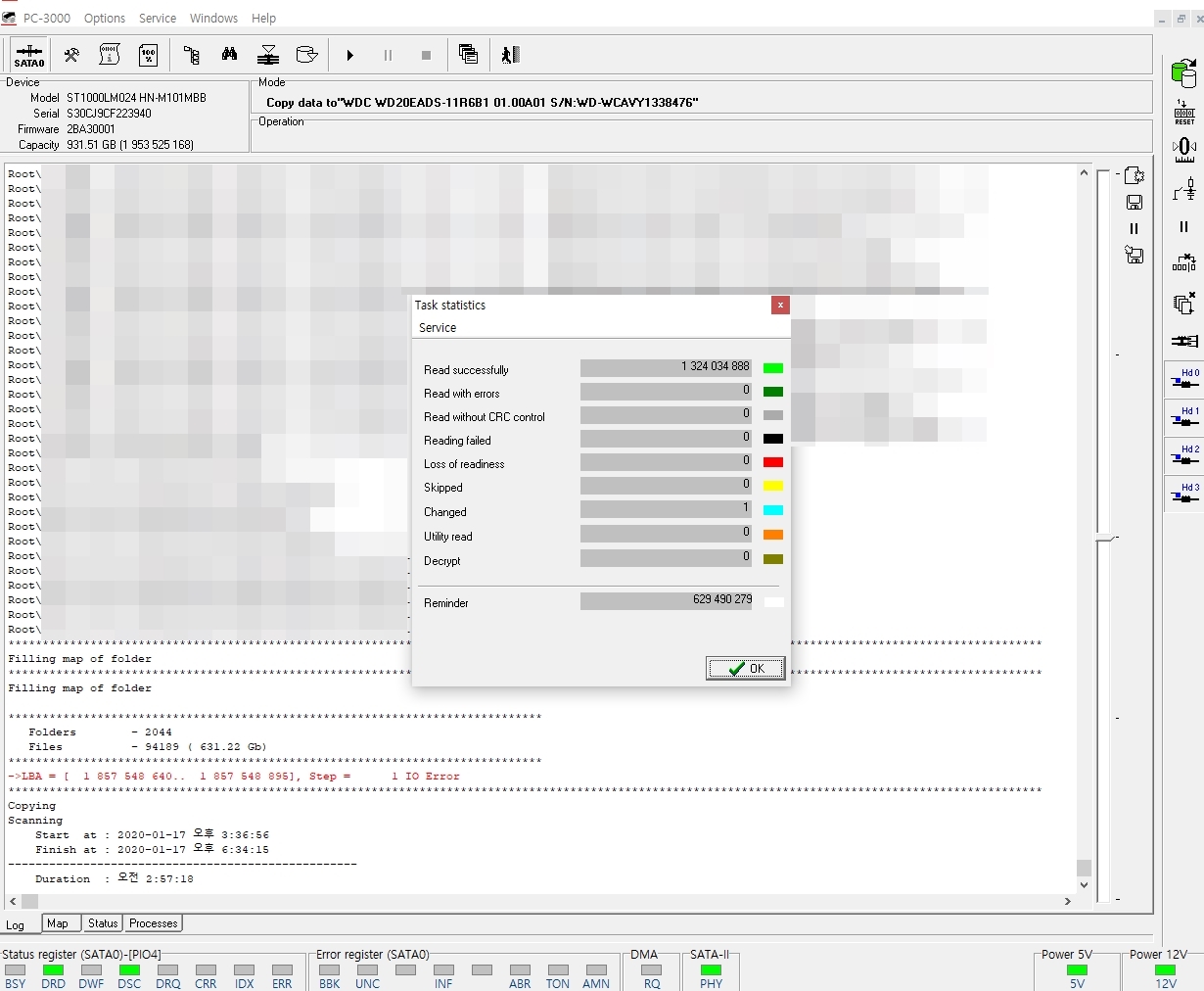Click the Model ST1000LM024 HN-M101MBB text
The width and height of the screenshot is (1204, 991).
136,98
